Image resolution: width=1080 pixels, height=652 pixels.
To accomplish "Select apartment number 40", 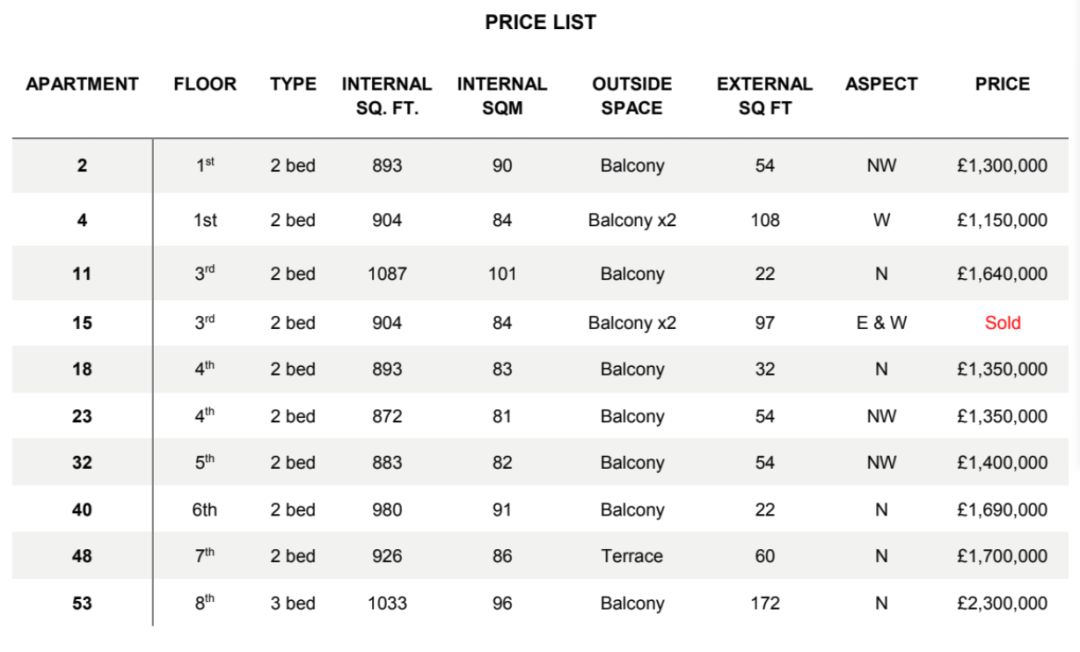I will pyautogui.click(x=82, y=509).
